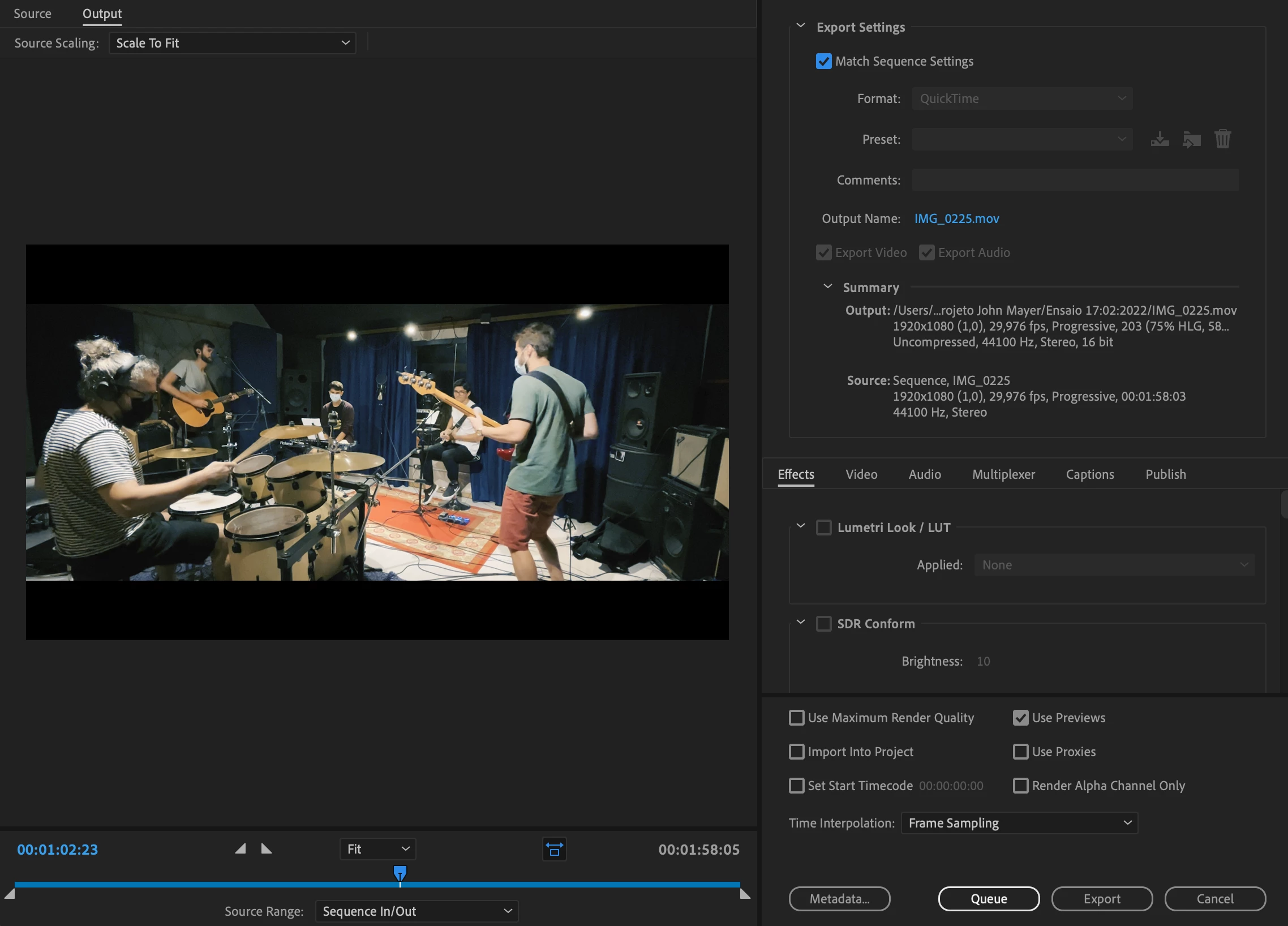Enable the Lumetri Look / LUT checkbox
The height and width of the screenshot is (926, 1288).
pos(823,528)
